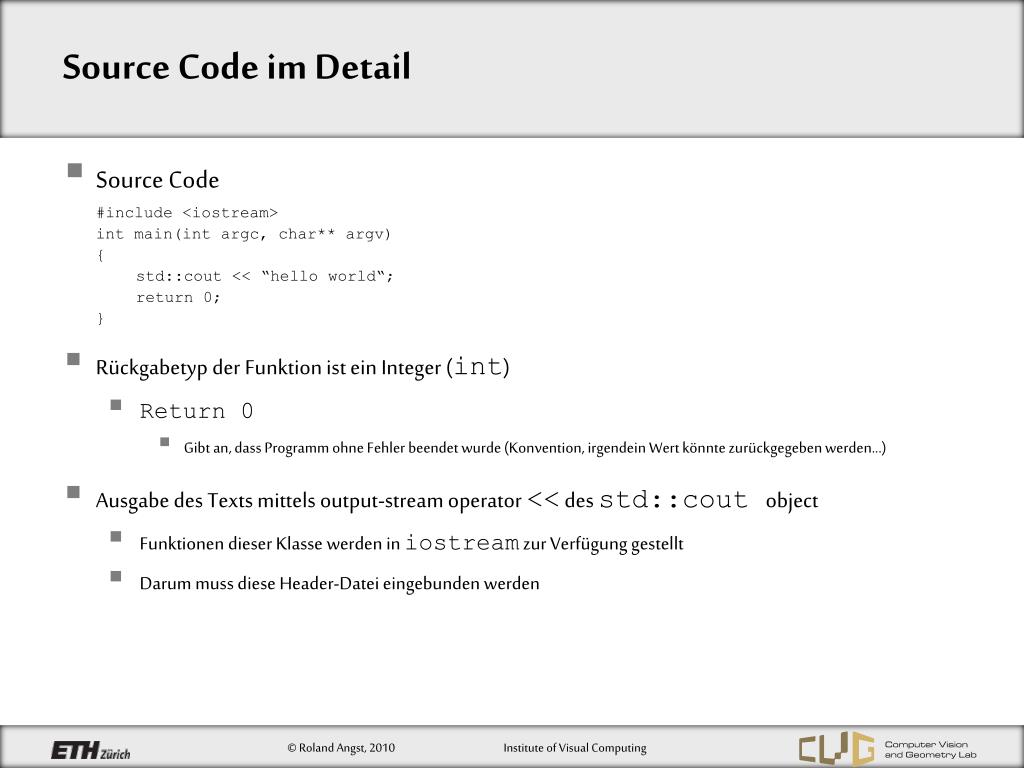Click the 'Rückgabetyp der Funktion ist ein Integer' bullet
The image size is (1024, 768).
pos(302,367)
